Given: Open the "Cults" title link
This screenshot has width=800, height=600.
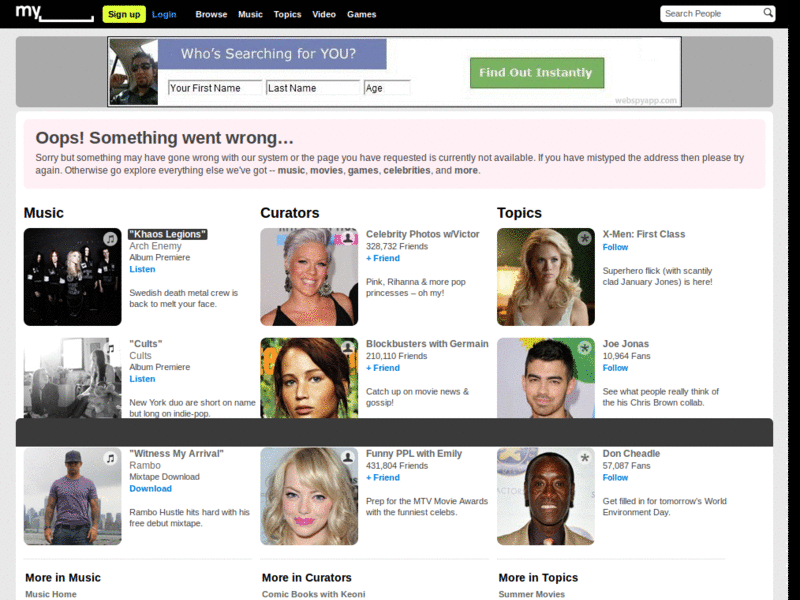Looking at the screenshot, I should (x=146, y=344).
